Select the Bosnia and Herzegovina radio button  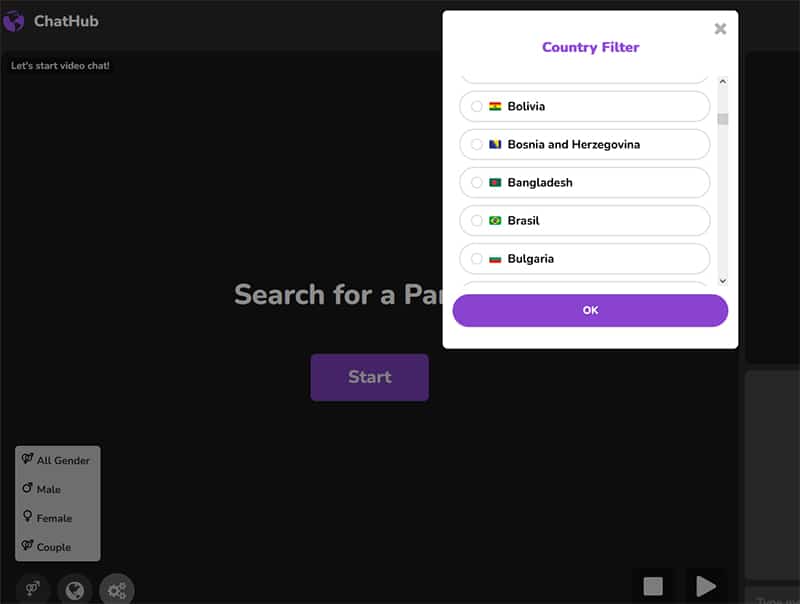point(477,144)
